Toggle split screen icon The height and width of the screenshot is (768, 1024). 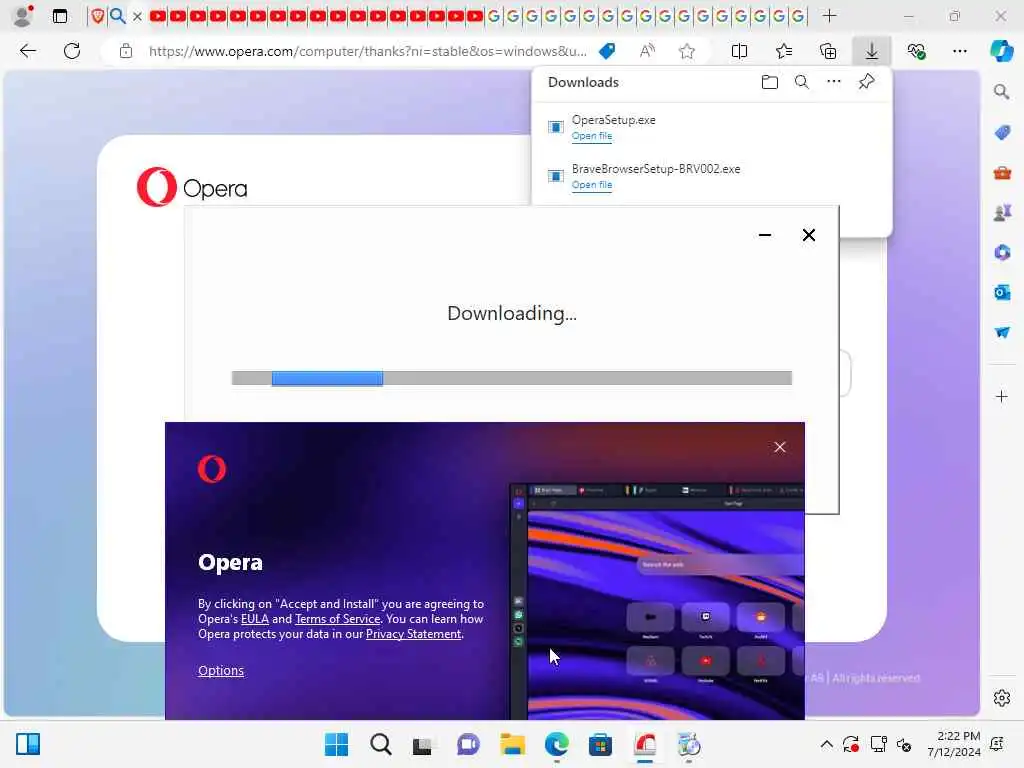tap(739, 51)
